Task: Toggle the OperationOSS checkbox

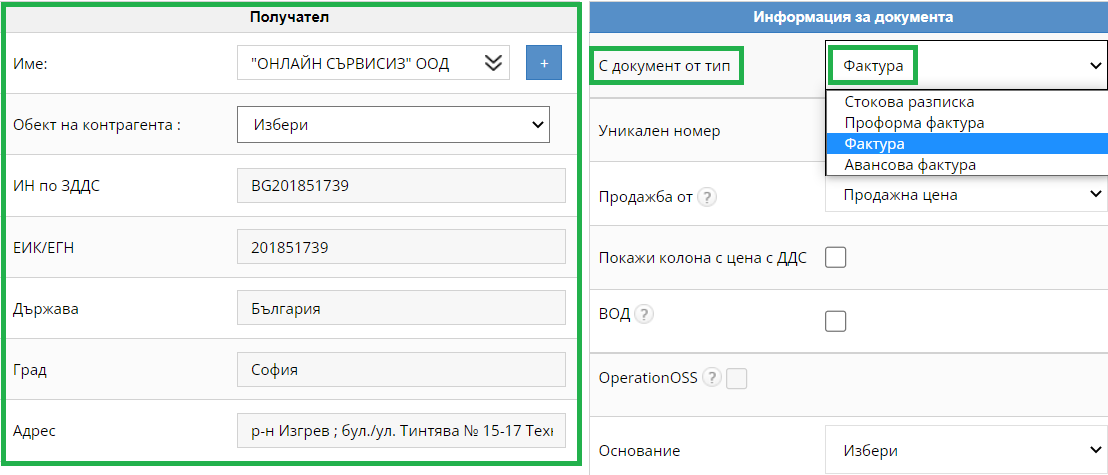Action: [x=737, y=379]
